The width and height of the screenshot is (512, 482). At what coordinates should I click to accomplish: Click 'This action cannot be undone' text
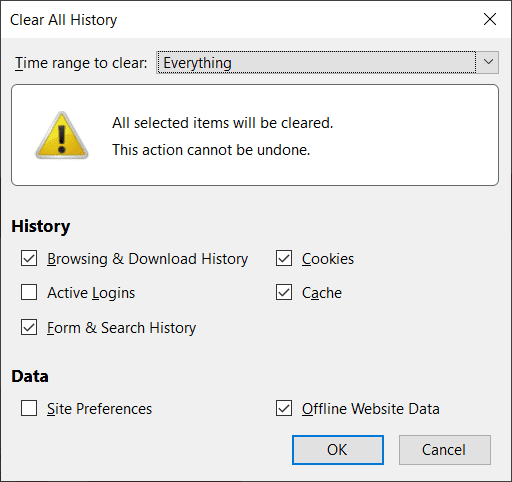(x=211, y=150)
